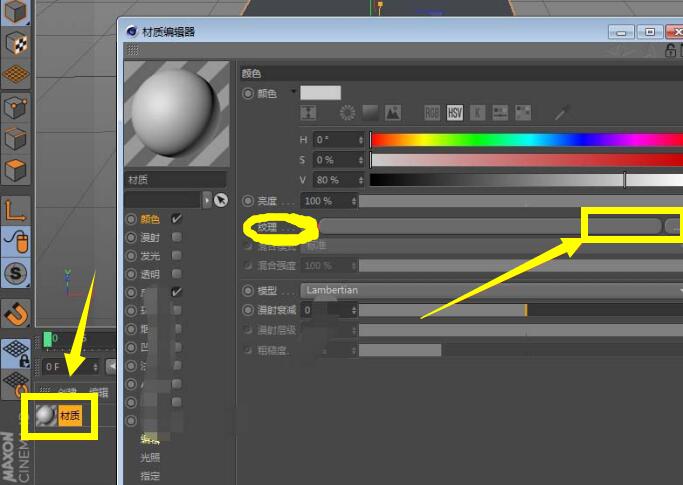The width and height of the screenshot is (683, 485).
Task: Click the animation circle beside 模型
Action: point(248,290)
